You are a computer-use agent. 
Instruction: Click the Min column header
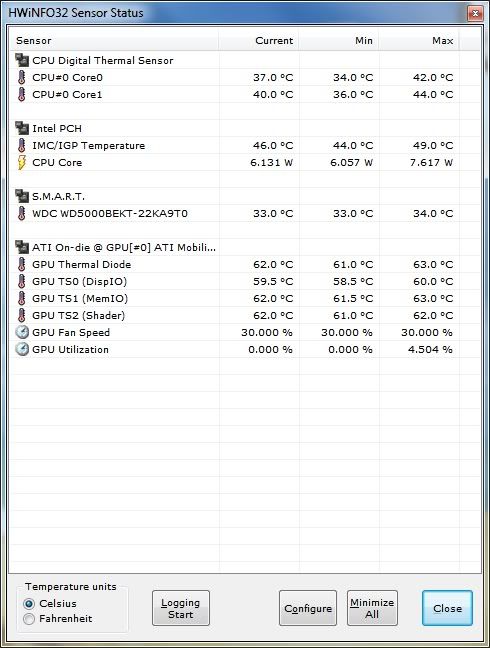coord(339,40)
